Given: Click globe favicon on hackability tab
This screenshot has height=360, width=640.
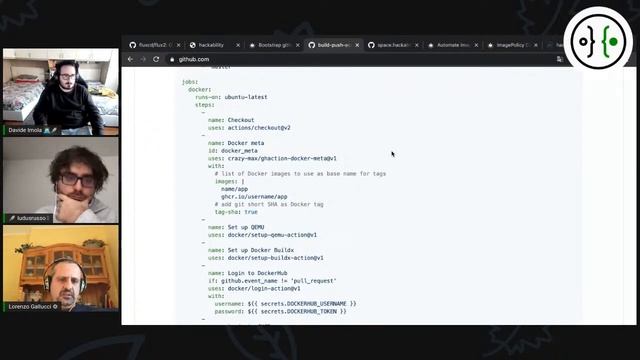Looking at the screenshot, I should tap(193, 45).
